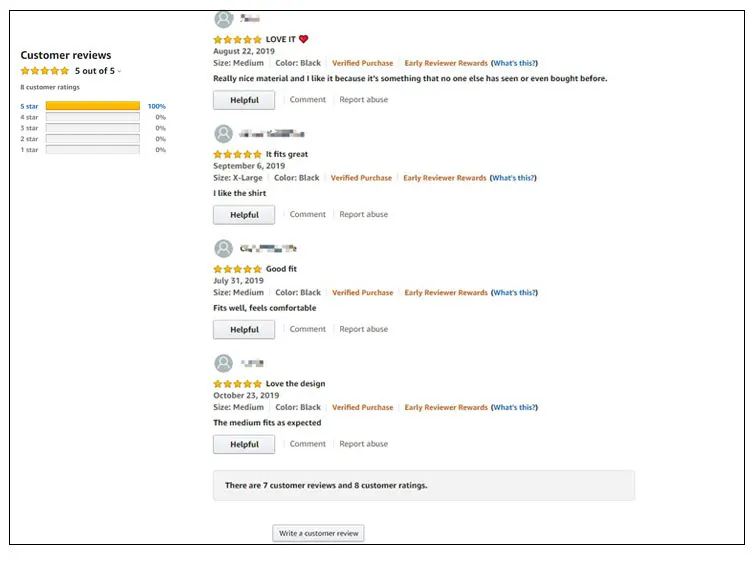Image resolution: width=750 pixels, height=565 pixels.
Task: Mark the 'LOVE IT' review as Helpful
Action: [244, 100]
